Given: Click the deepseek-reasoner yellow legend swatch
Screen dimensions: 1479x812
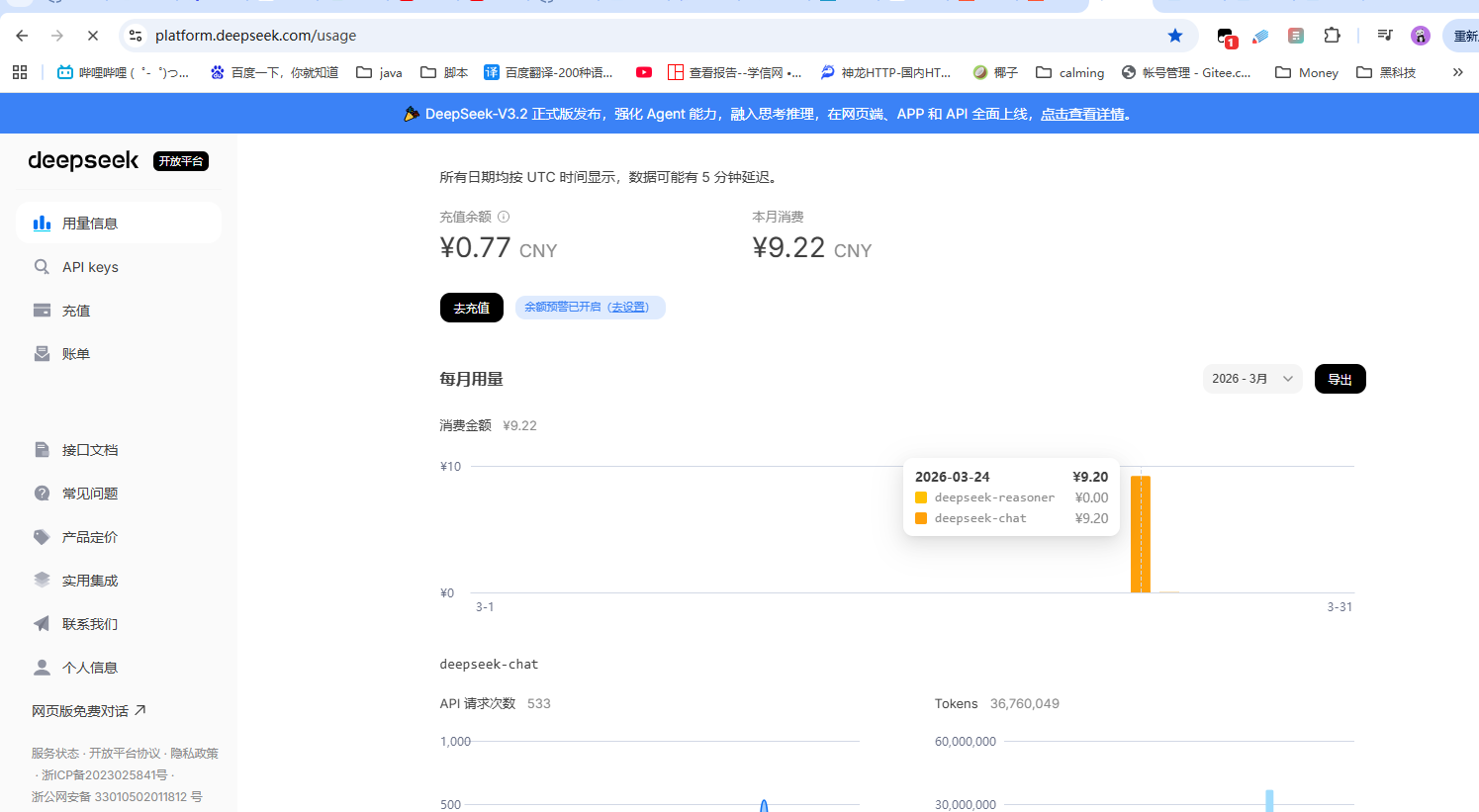Looking at the screenshot, I should [x=921, y=497].
